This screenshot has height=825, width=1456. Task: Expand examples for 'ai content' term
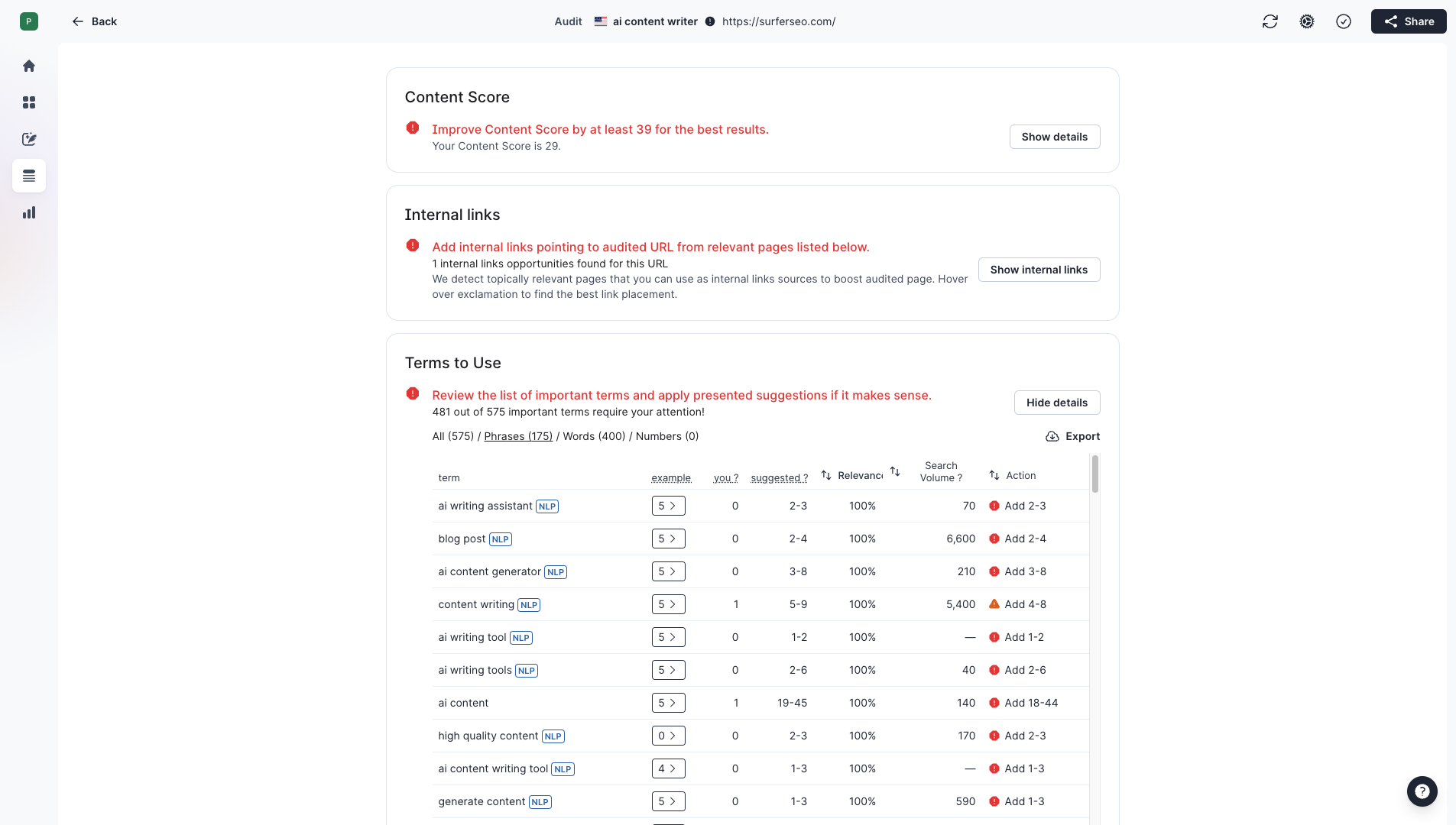(x=669, y=703)
